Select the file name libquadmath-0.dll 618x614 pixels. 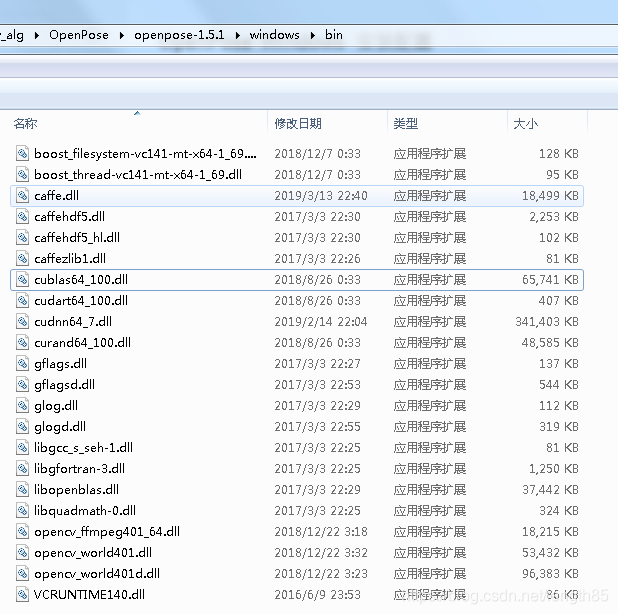85,510
